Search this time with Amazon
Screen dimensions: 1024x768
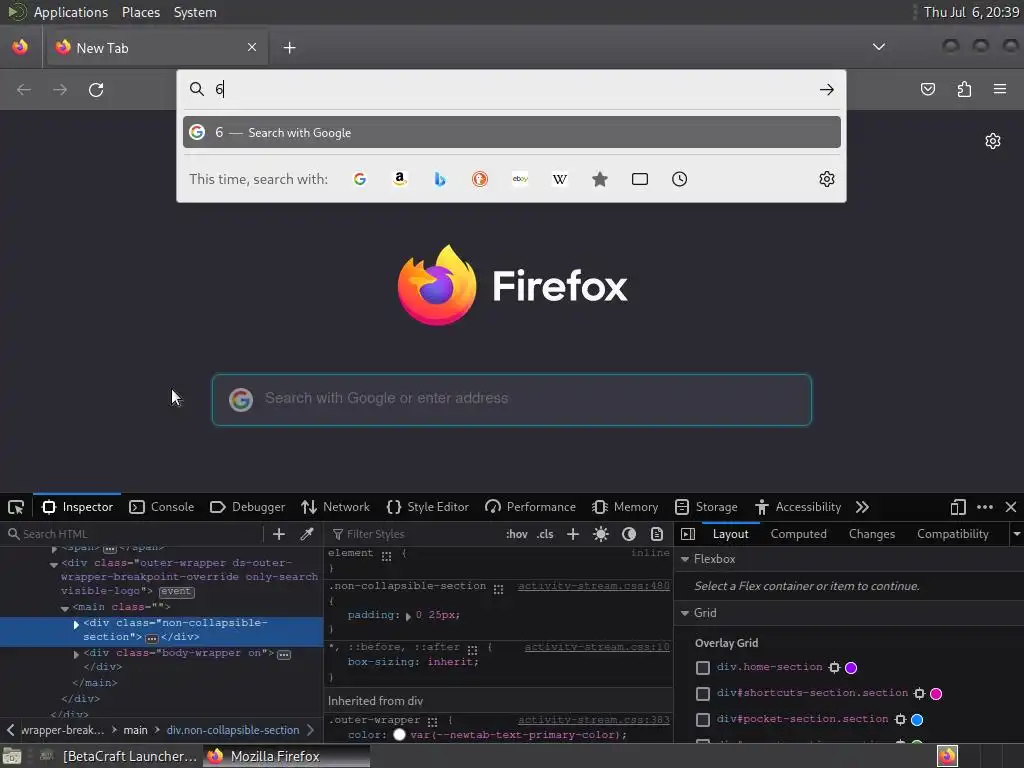coord(400,179)
